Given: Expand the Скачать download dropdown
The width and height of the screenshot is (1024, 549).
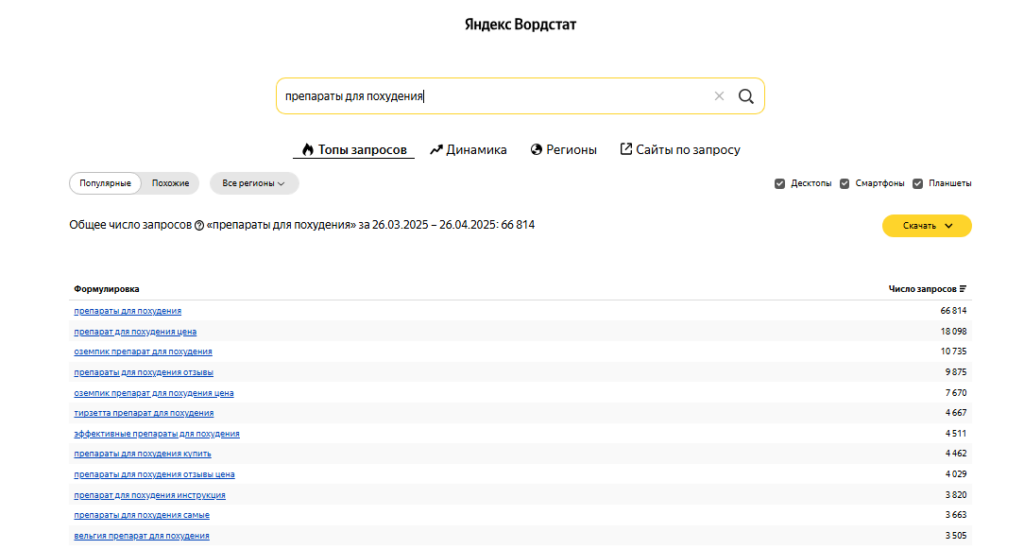Looking at the screenshot, I should click(927, 226).
